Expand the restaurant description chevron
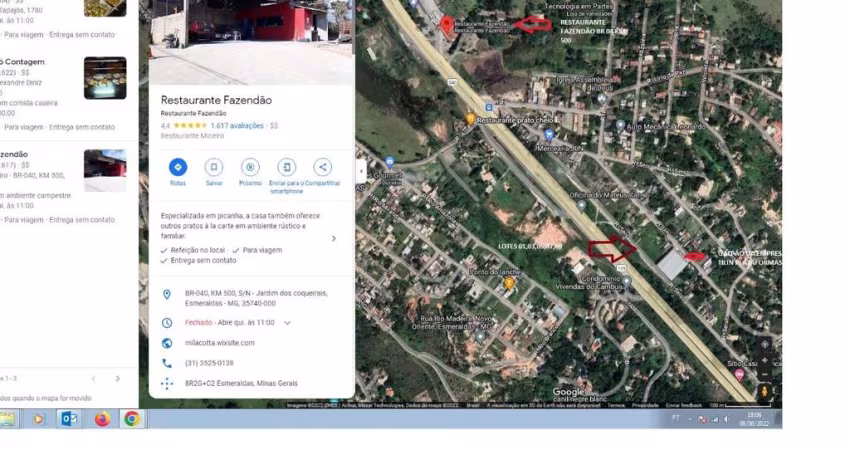 pyautogui.click(x=333, y=239)
